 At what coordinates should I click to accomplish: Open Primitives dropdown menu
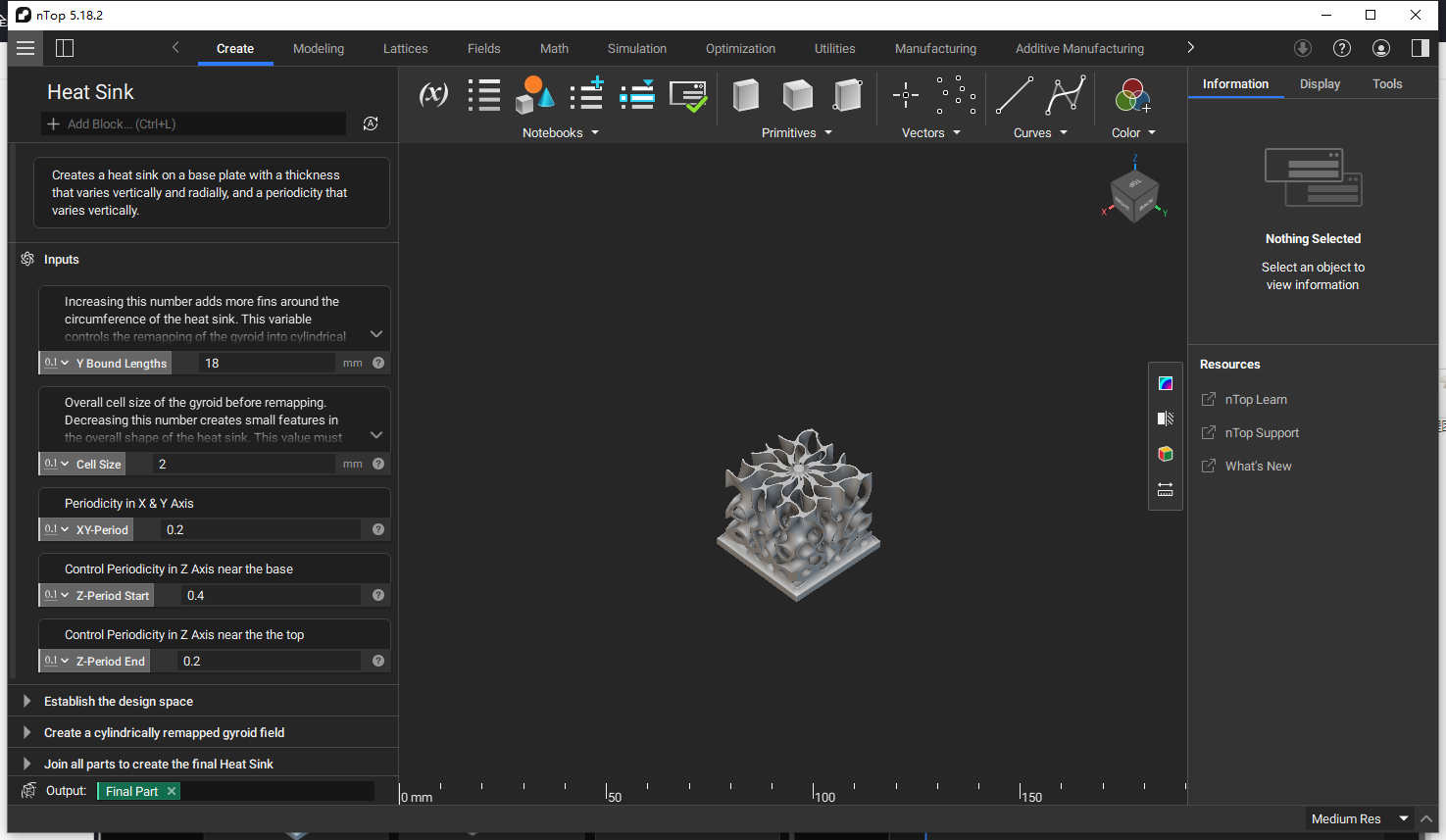click(x=797, y=132)
